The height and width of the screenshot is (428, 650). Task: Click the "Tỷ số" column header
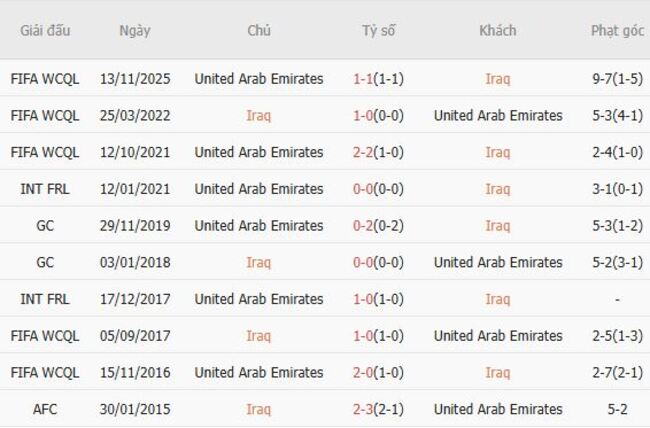point(378,31)
